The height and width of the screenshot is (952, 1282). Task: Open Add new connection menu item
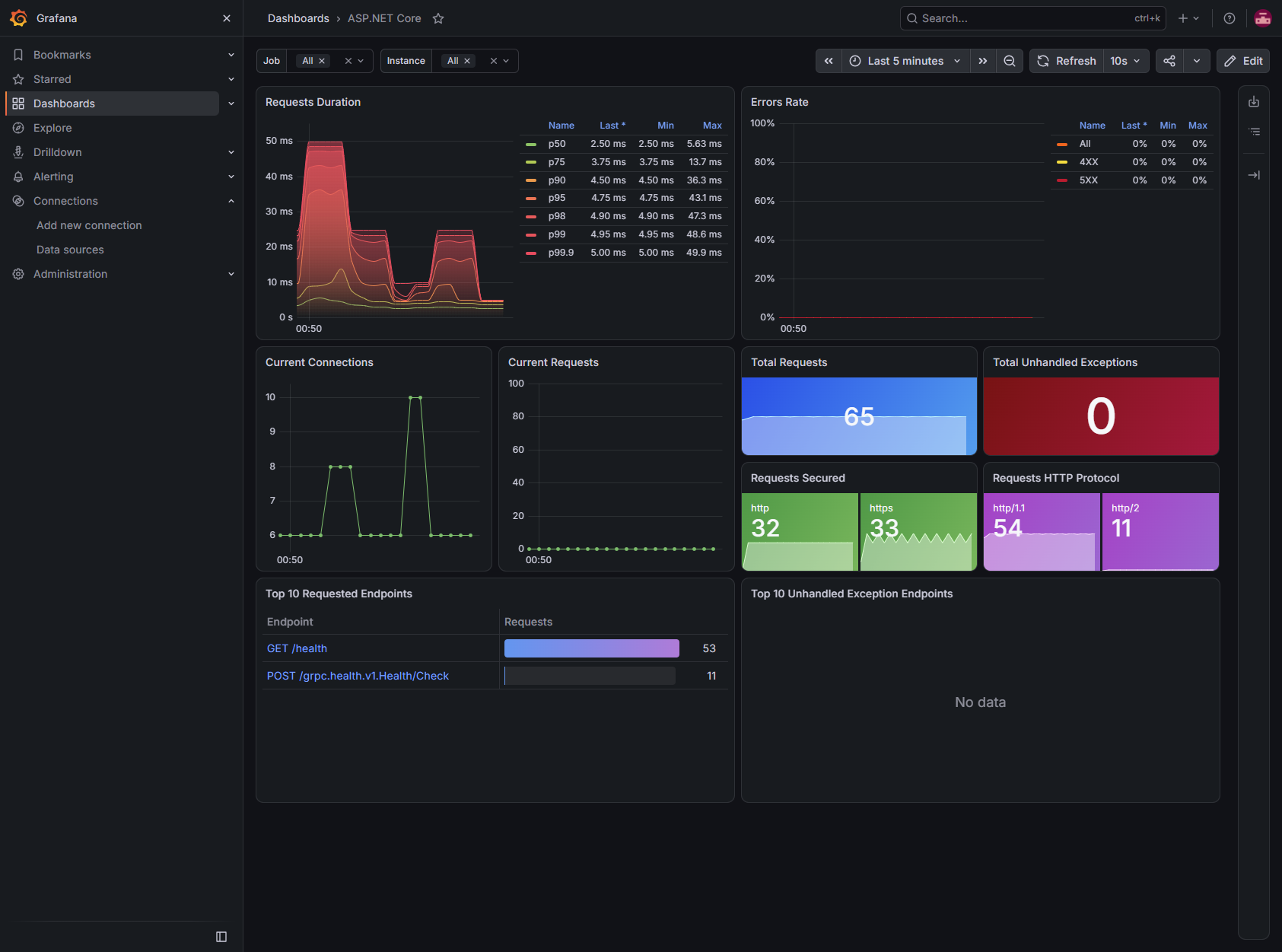tap(89, 225)
